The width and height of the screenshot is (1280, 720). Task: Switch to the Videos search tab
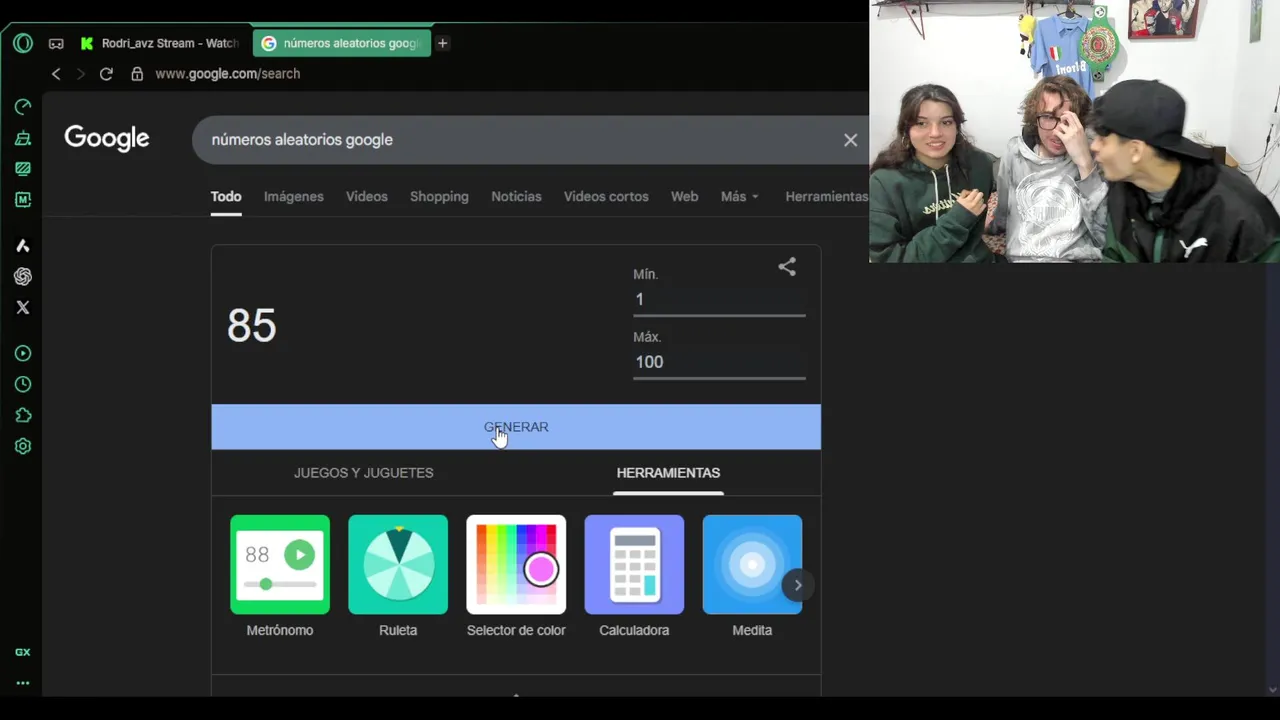[367, 197]
